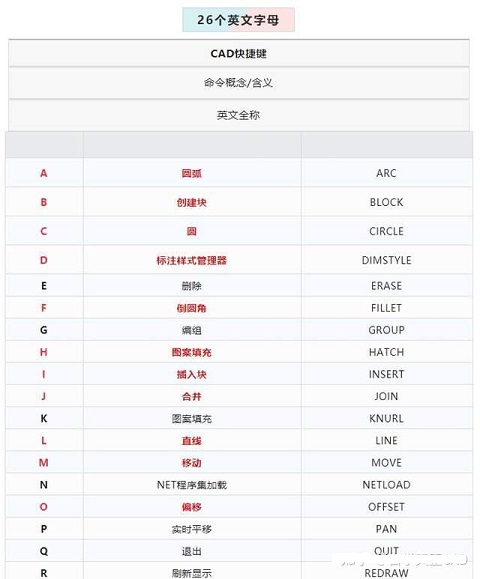
Task: Click the DIMSTYLE command text
Action: coord(386,260)
